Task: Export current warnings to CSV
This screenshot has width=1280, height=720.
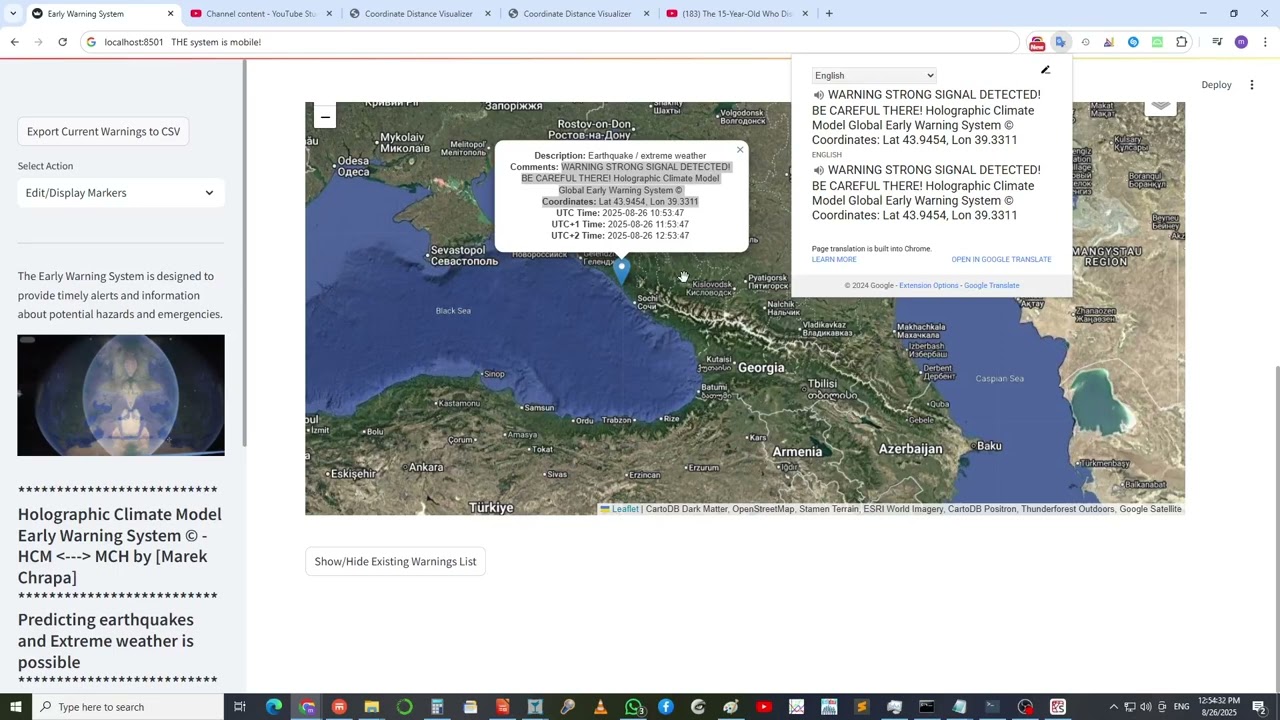Action: (104, 131)
